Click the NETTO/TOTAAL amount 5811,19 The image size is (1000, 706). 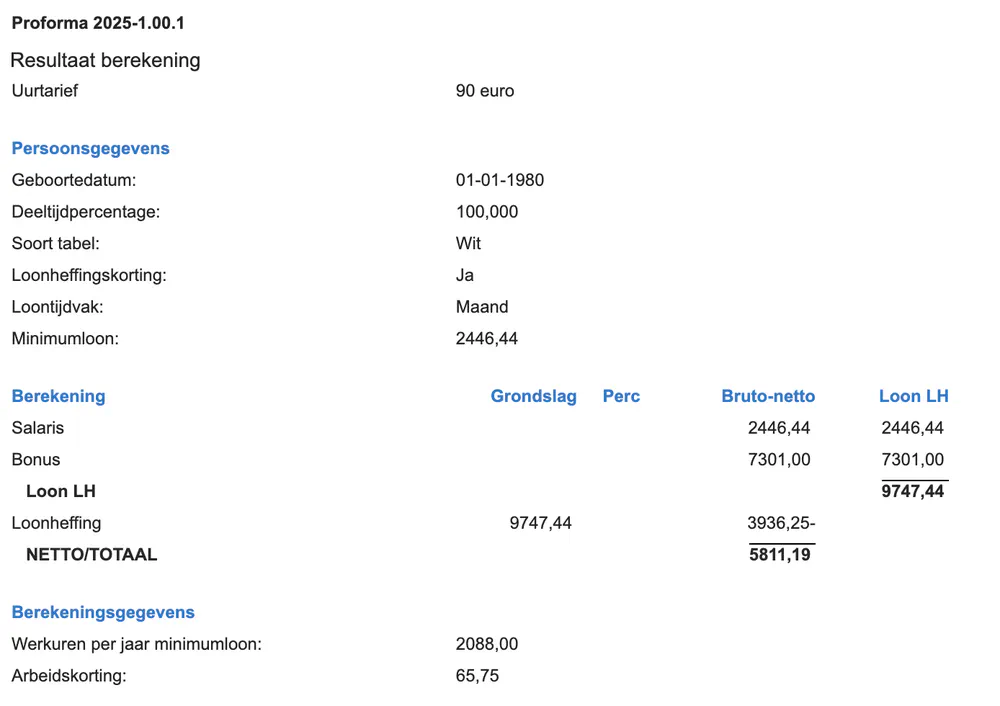pyautogui.click(x=780, y=554)
